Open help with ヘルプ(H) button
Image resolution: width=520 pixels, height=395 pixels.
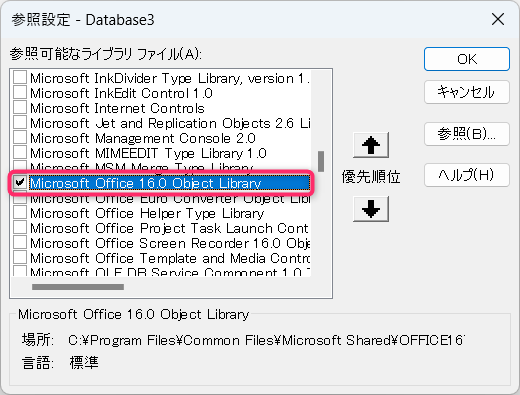click(x=467, y=175)
